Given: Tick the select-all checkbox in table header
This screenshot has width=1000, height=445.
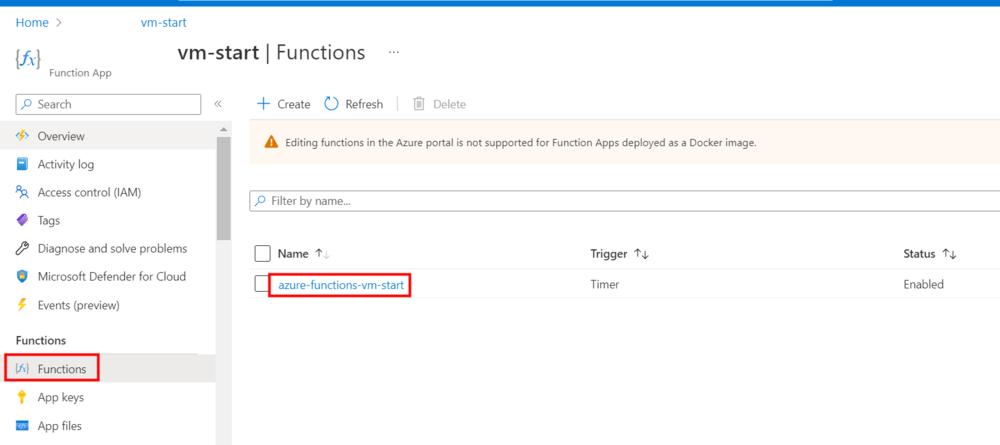Looking at the screenshot, I should [x=262, y=254].
